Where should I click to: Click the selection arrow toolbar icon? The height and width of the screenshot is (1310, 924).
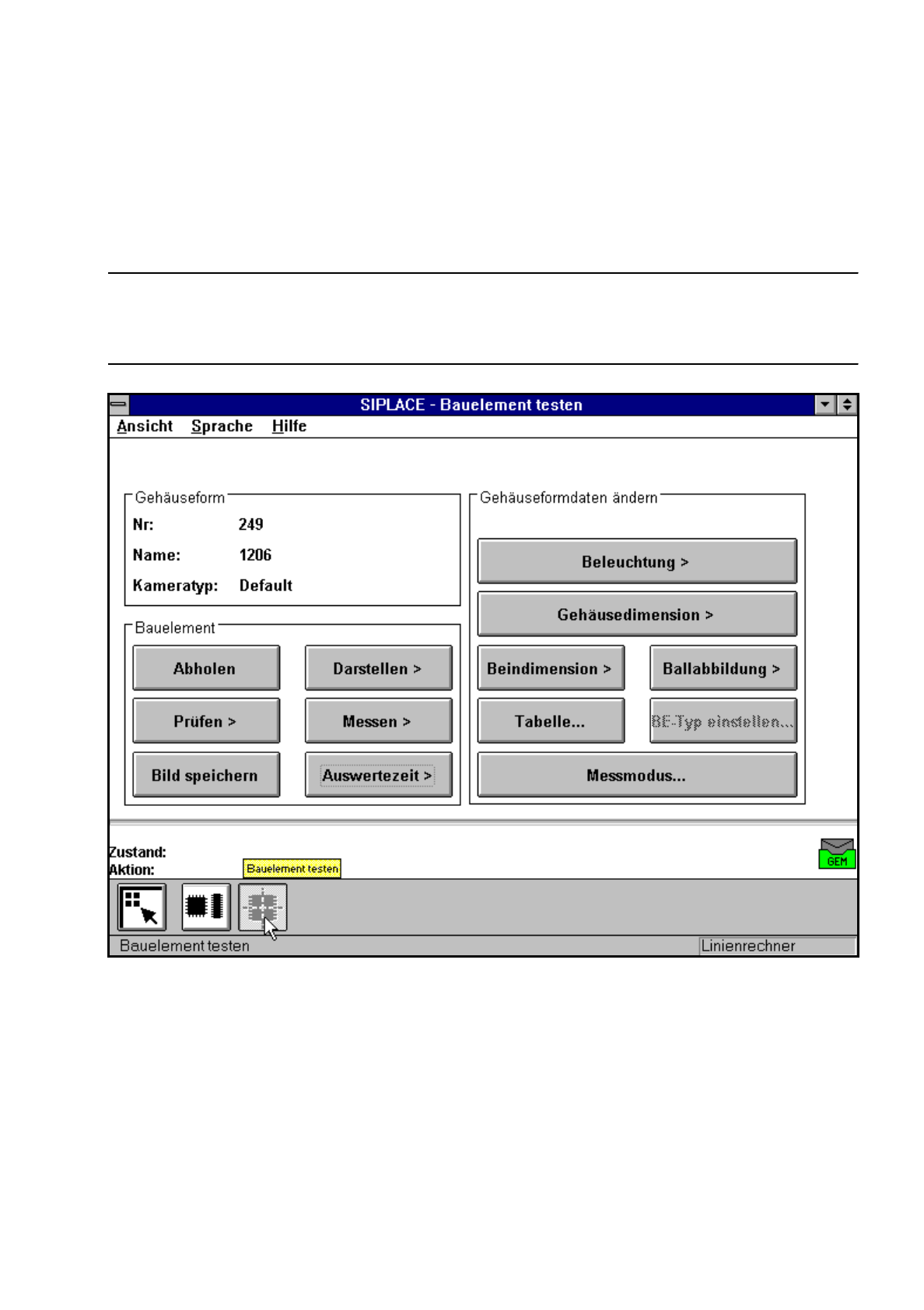click(142, 907)
